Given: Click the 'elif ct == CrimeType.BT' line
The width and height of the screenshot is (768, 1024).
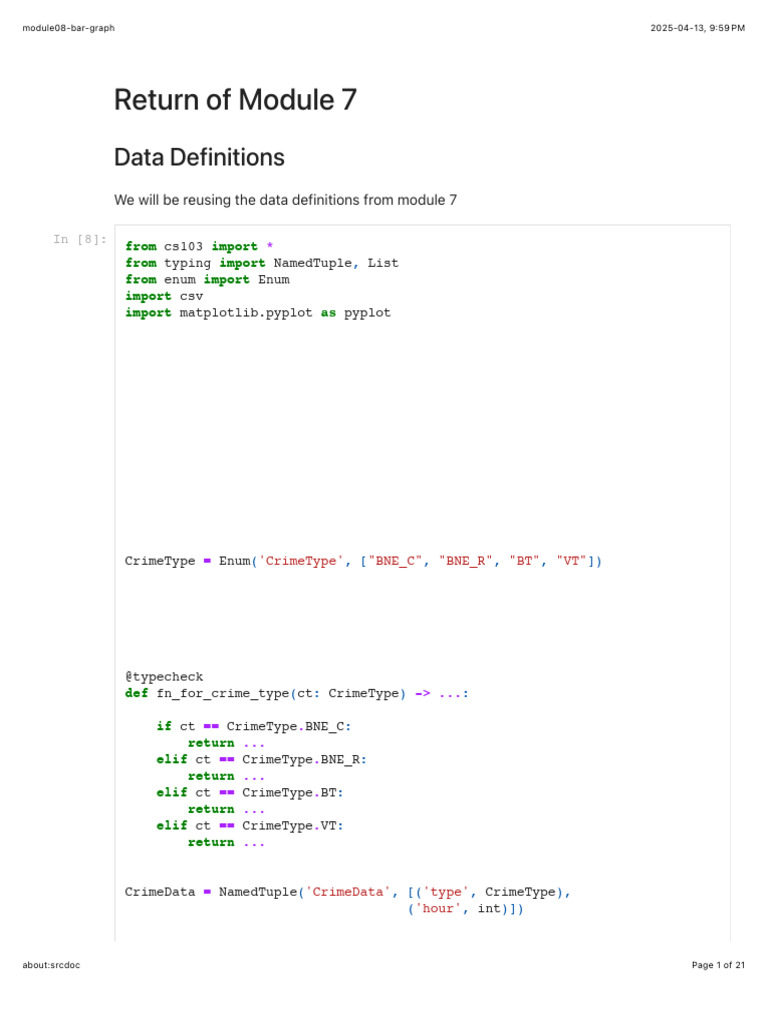Looking at the screenshot, I should (x=249, y=793).
